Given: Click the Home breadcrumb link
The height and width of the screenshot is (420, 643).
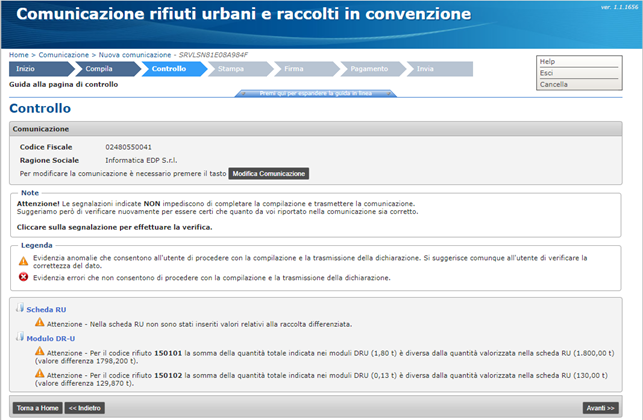Looking at the screenshot, I should pyautogui.click(x=18, y=54).
